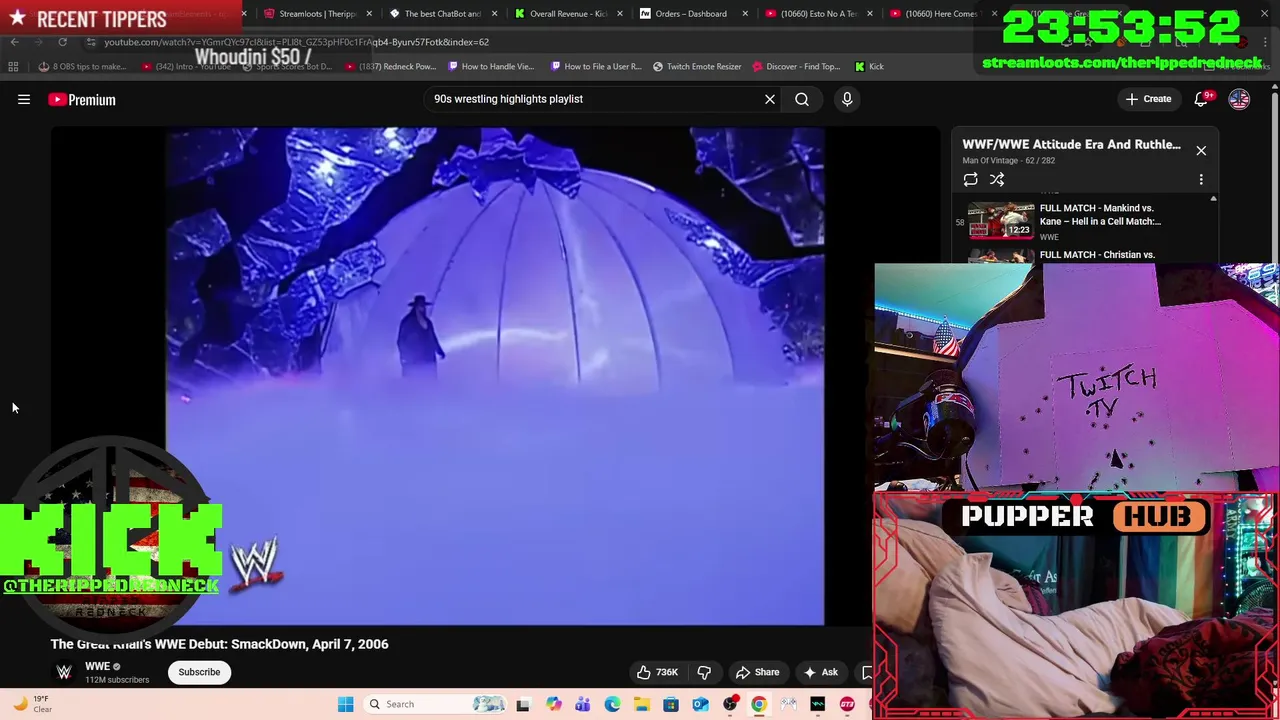This screenshot has width=1280, height=720.
Task: Click the Create button
Action: [1148, 99]
